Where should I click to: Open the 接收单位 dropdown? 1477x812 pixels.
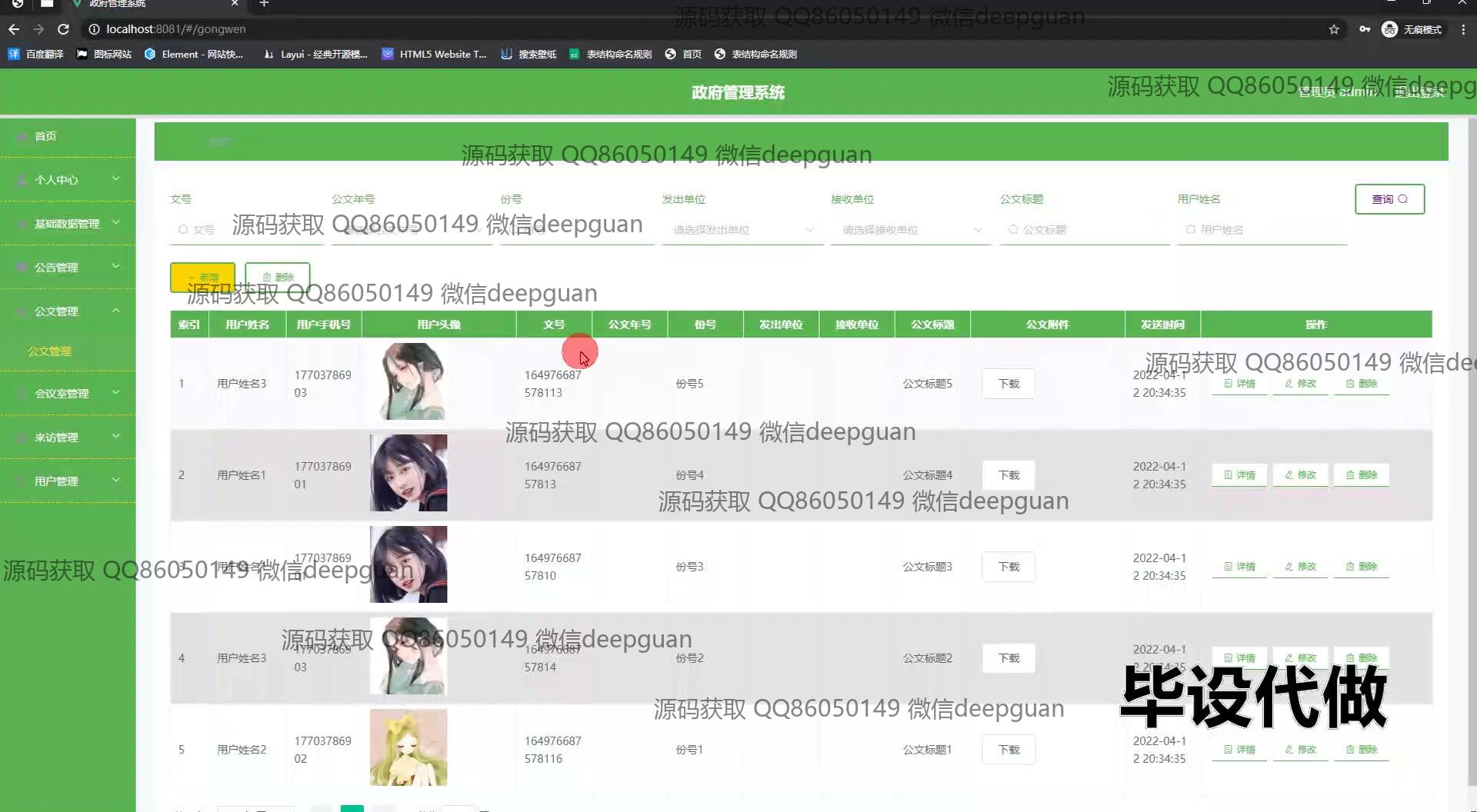911,230
